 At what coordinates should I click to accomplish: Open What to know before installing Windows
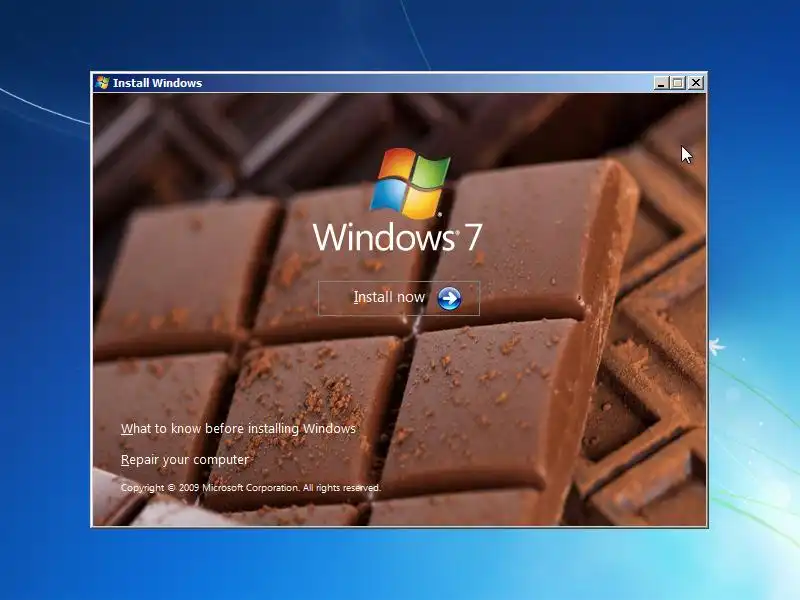tap(238, 429)
